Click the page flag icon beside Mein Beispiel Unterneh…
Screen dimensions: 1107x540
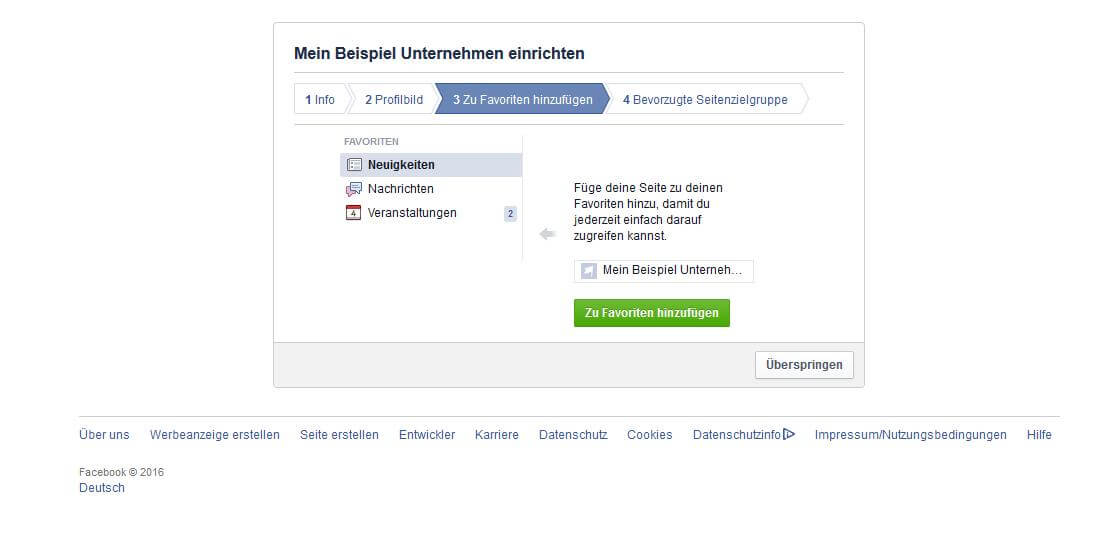pyautogui.click(x=589, y=271)
